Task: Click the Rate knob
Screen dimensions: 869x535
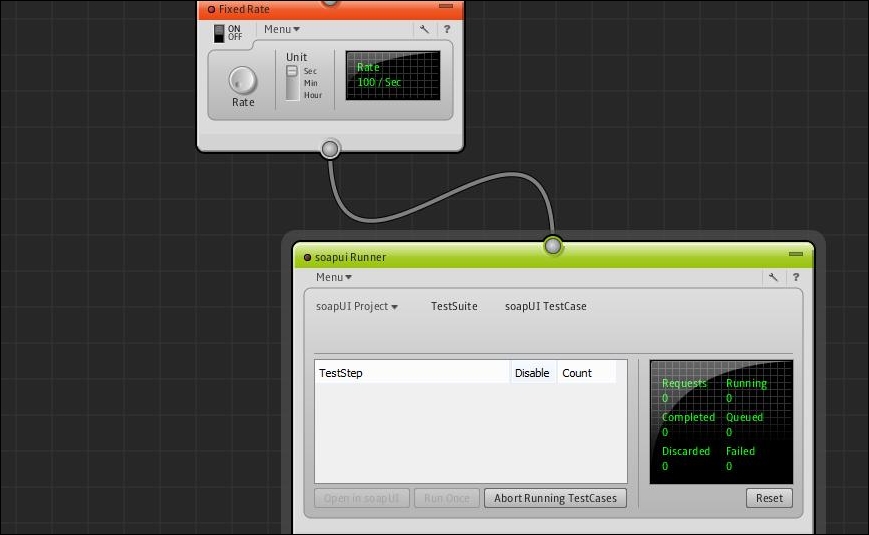Action: coord(243,80)
